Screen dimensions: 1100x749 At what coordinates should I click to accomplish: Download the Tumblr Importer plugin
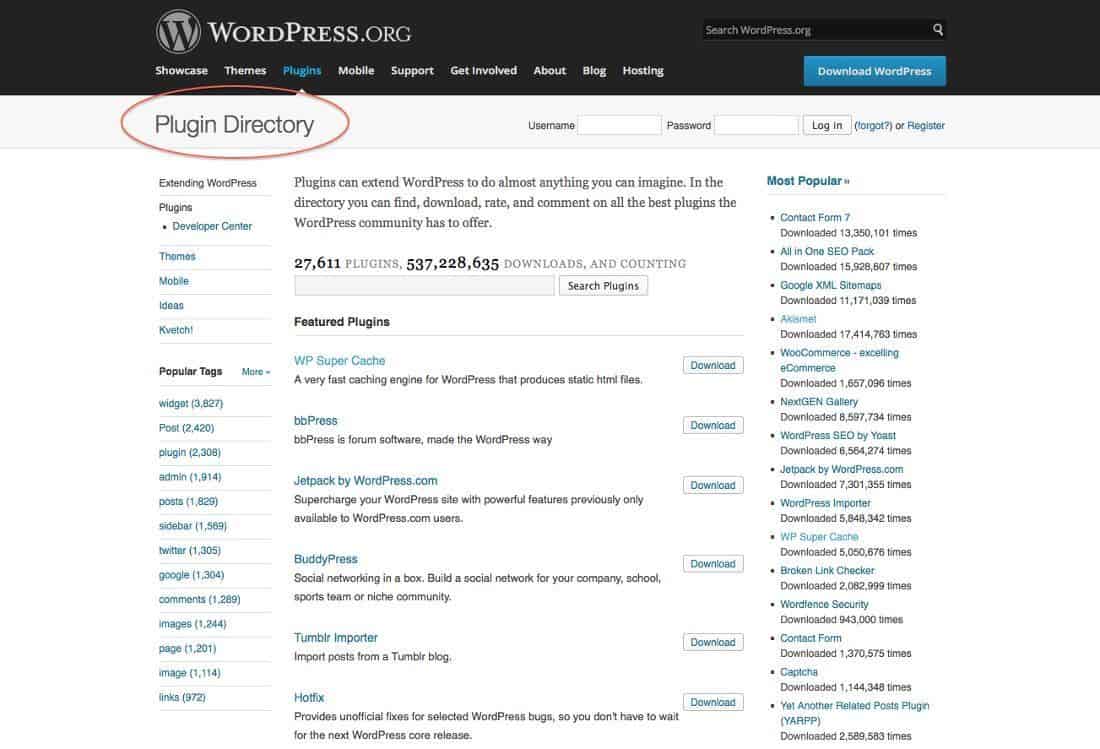point(713,642)
